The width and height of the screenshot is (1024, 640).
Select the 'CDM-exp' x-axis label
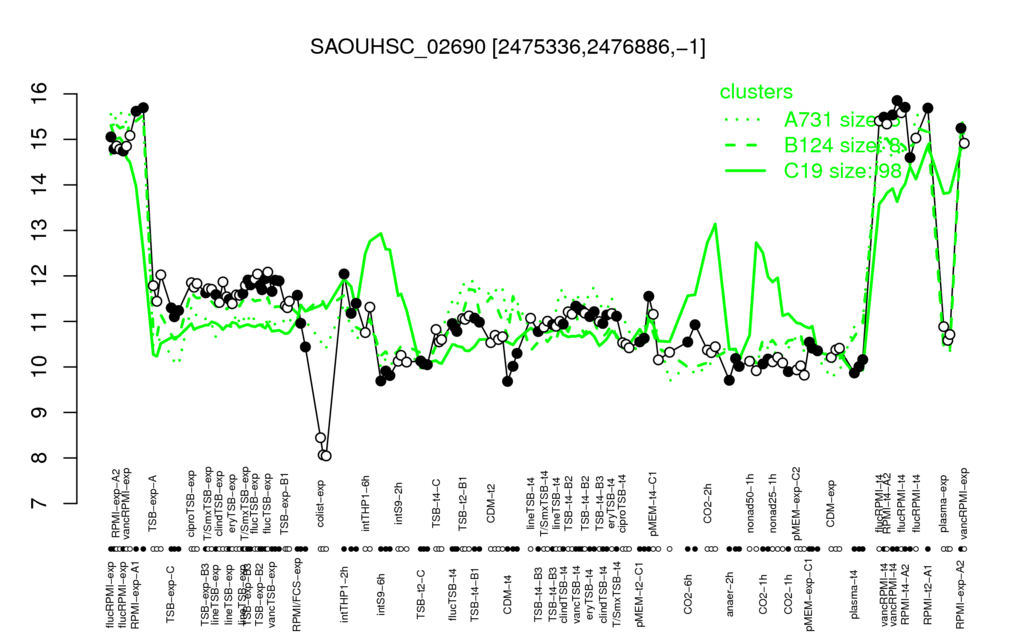tap(831, 504)
